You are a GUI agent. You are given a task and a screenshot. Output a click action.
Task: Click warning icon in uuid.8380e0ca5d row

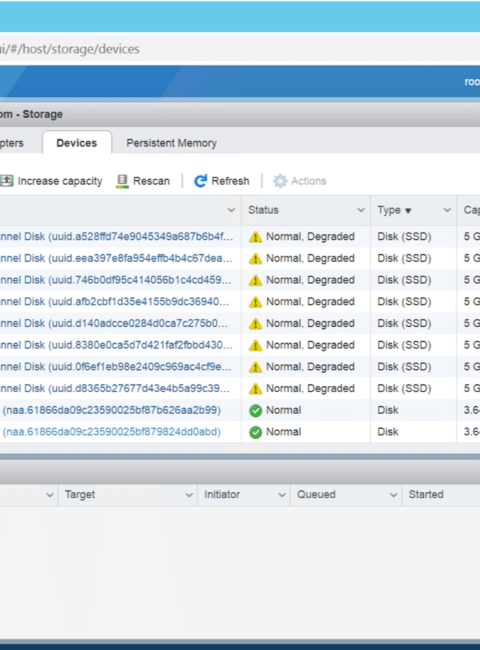pos(255,345)
